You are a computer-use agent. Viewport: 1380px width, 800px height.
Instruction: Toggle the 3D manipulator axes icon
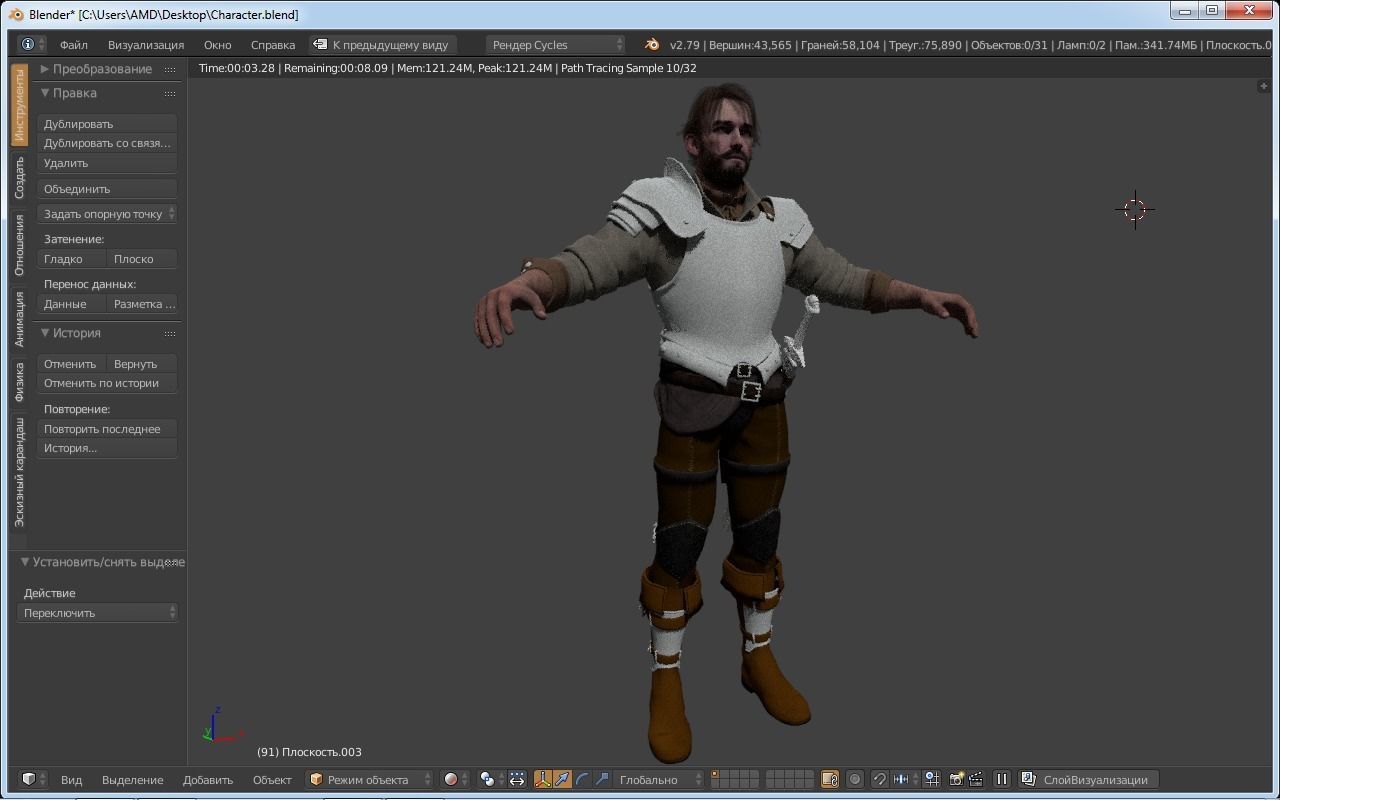click(x=543, y=780)
